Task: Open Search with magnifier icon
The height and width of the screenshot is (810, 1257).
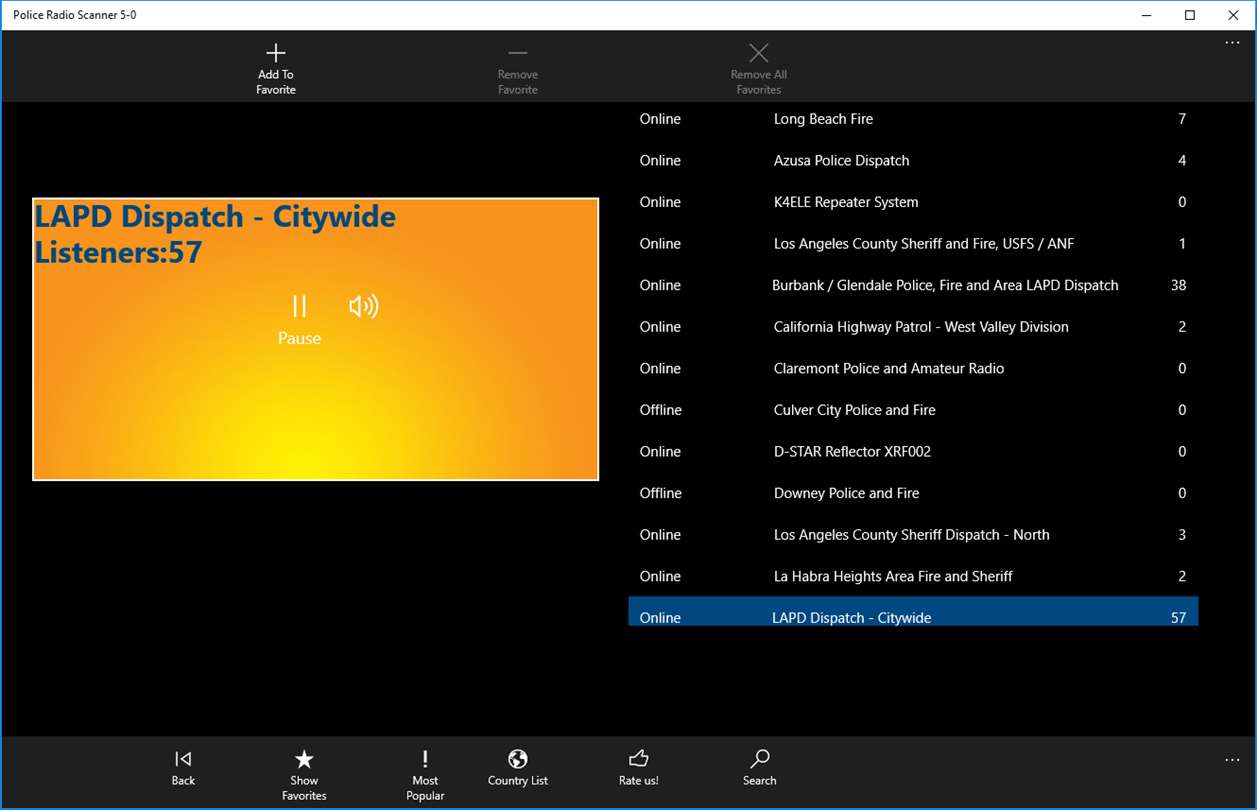Action: 759,759
